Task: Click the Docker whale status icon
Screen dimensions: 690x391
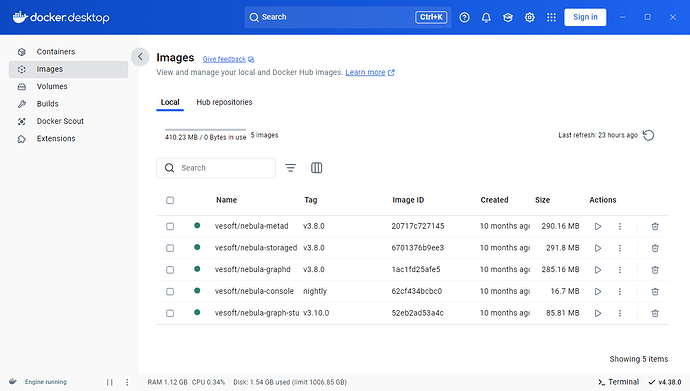Action: pos(13,381)
